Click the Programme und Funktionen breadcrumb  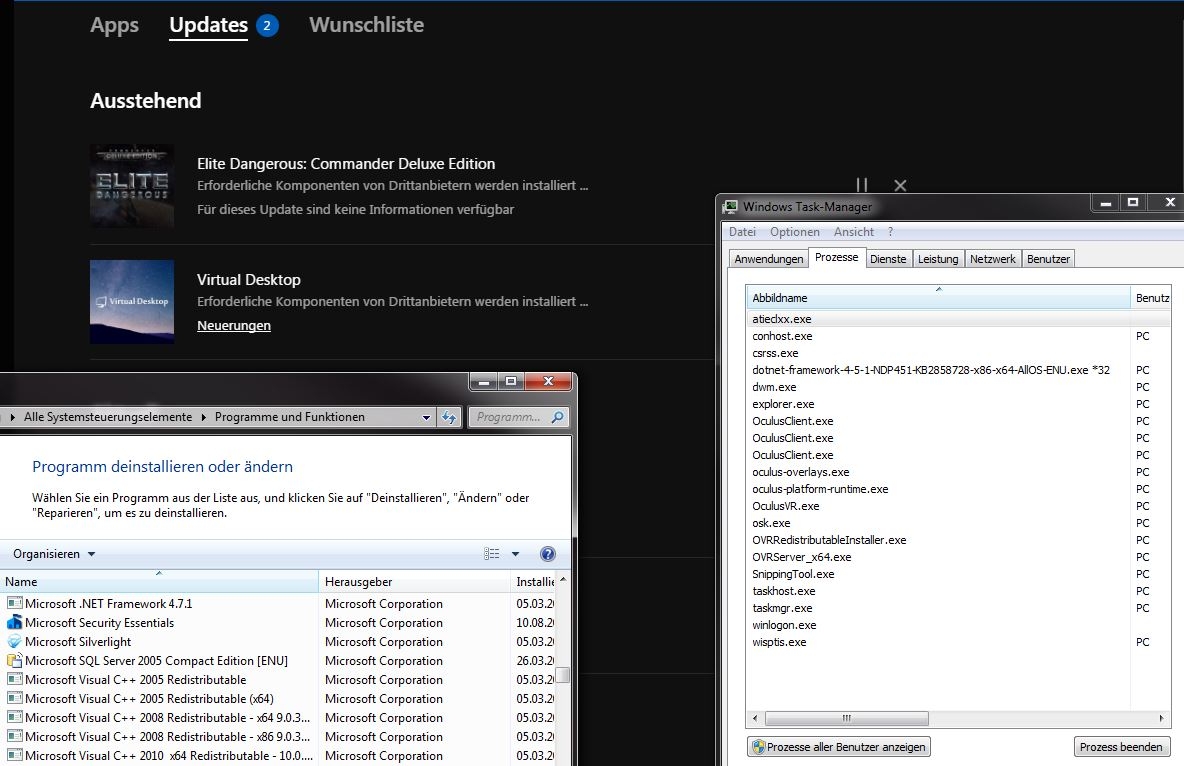(290, 417)
